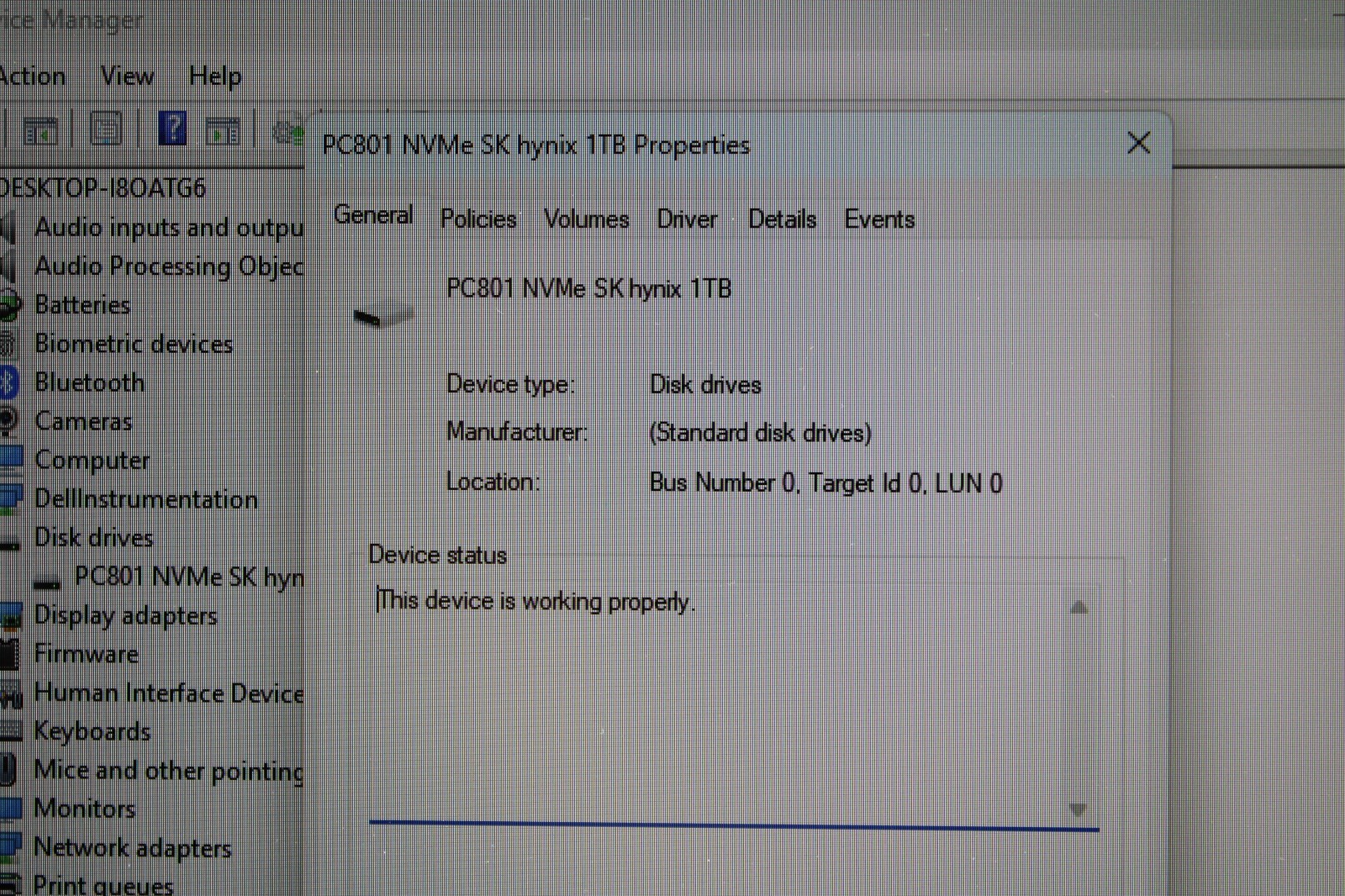Select the Keyboards category
The height and width of the screenshot is (896, 1345).
tap(92, 732)
